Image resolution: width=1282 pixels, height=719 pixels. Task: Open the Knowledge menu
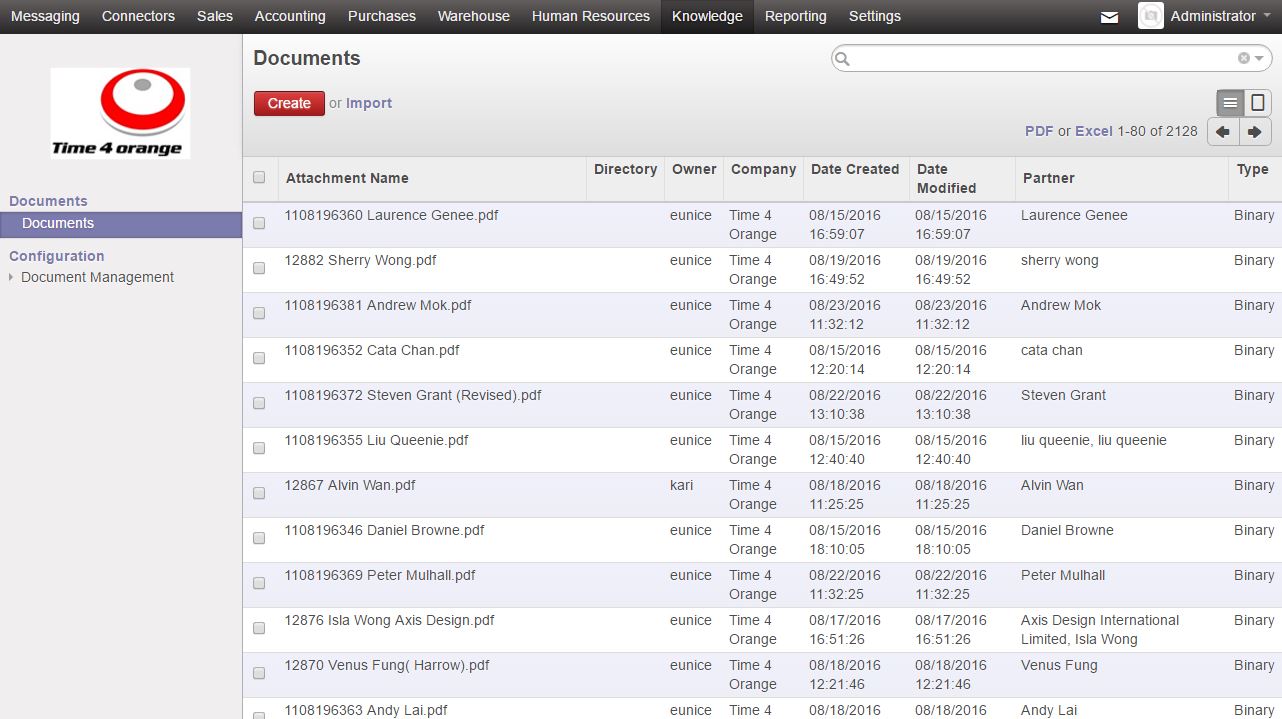click(x=707, y=16)
